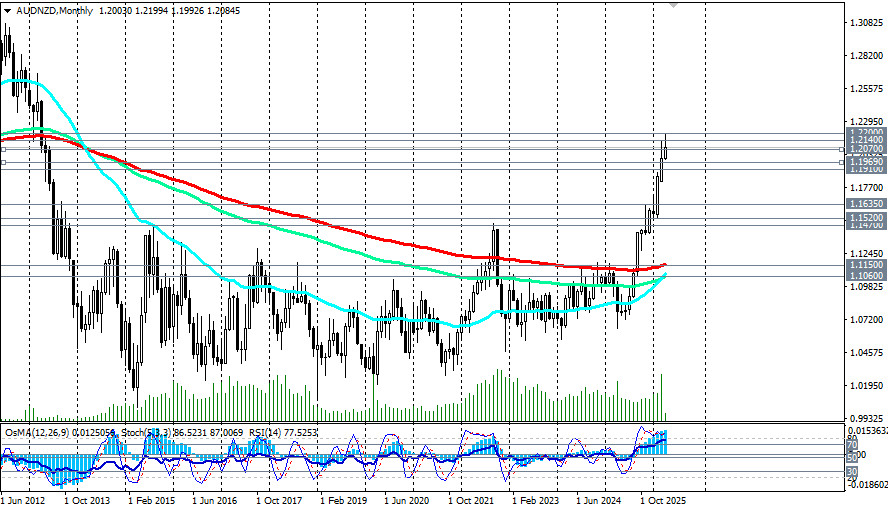Screen dimensions: 888x510
Task: Click the OsMA(12,26,9) indicator label
Action: pyautogui.click(x=37, y=432)
